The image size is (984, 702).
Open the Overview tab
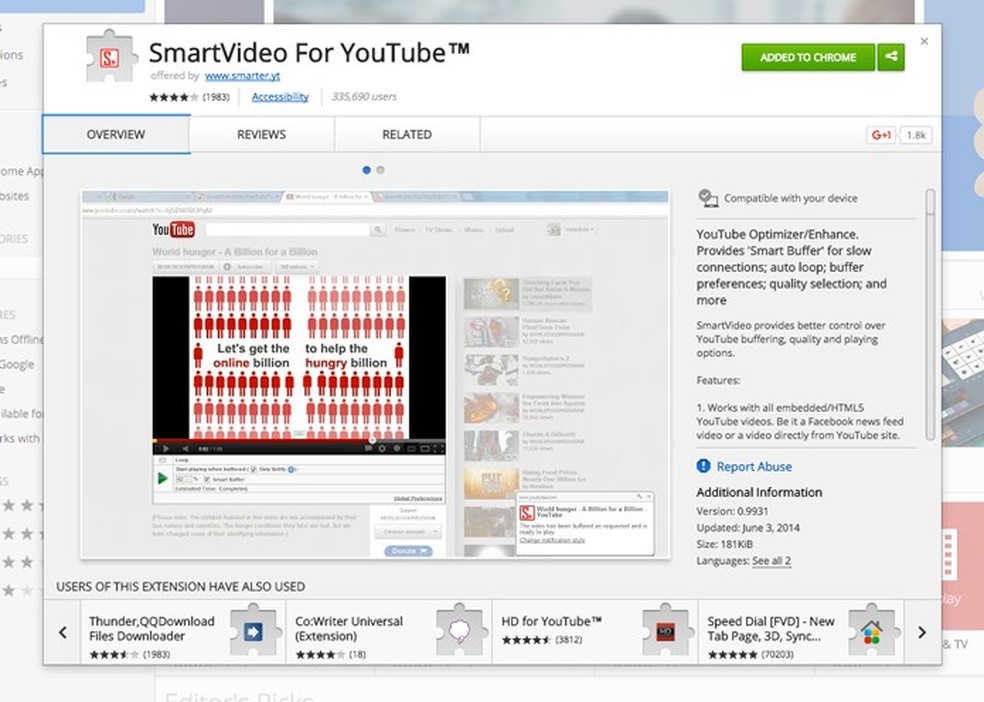pyautogui.click(x=116, y=134)
